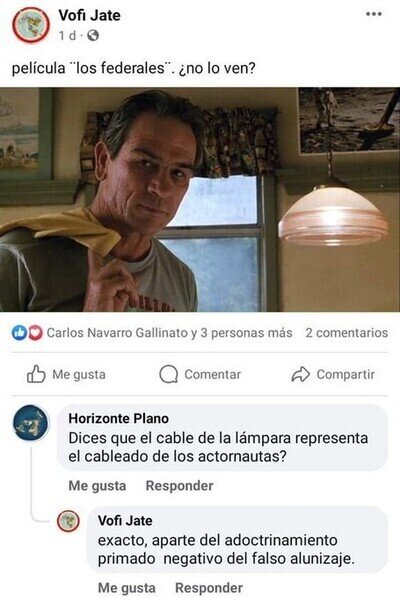
Task: Click Responder under Vofi Jate's reply
Action: click(209, 588)
